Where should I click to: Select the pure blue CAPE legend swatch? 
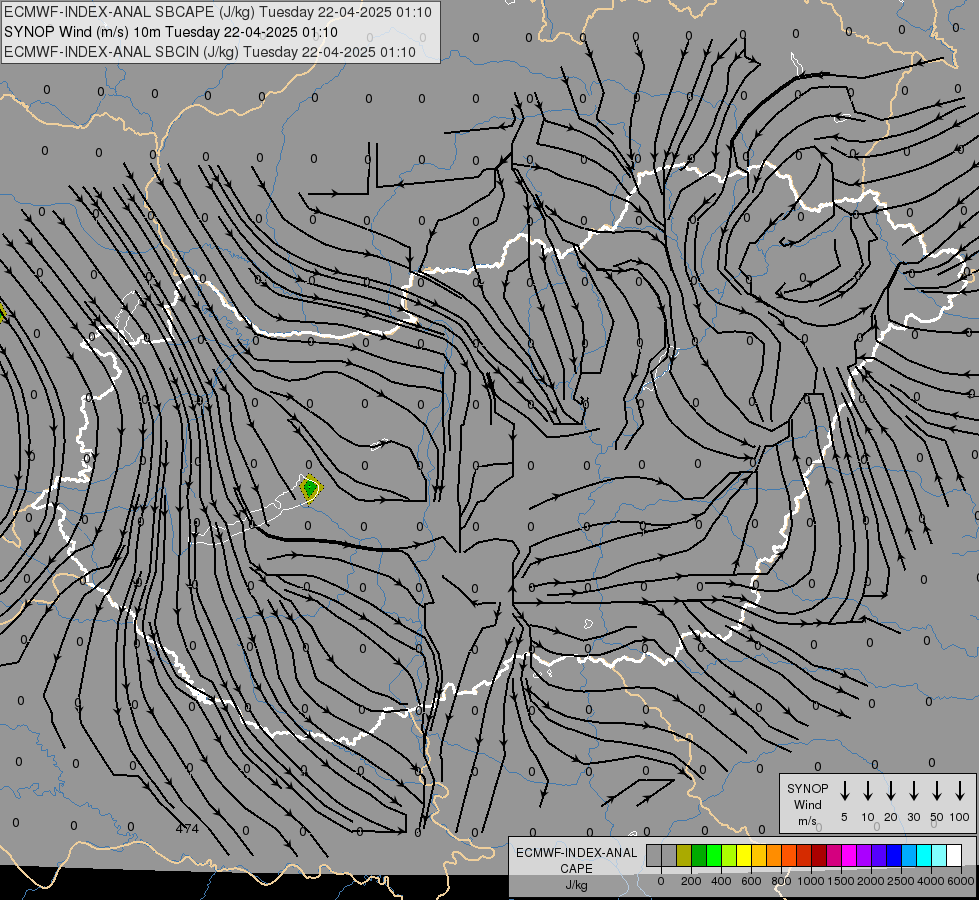coord(893,855)
